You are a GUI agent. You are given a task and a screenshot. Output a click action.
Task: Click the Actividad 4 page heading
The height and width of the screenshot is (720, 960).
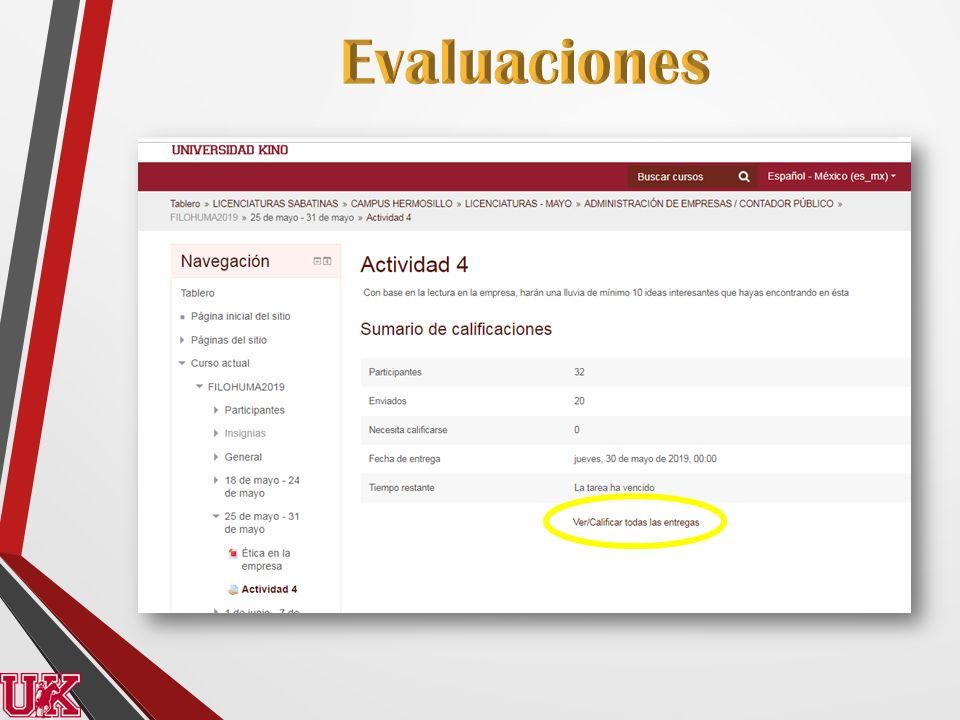pyautogui.click(x=414, y=264)
